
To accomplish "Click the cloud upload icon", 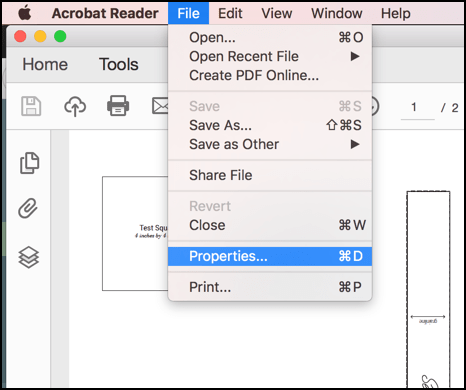I will click(75, 106).
